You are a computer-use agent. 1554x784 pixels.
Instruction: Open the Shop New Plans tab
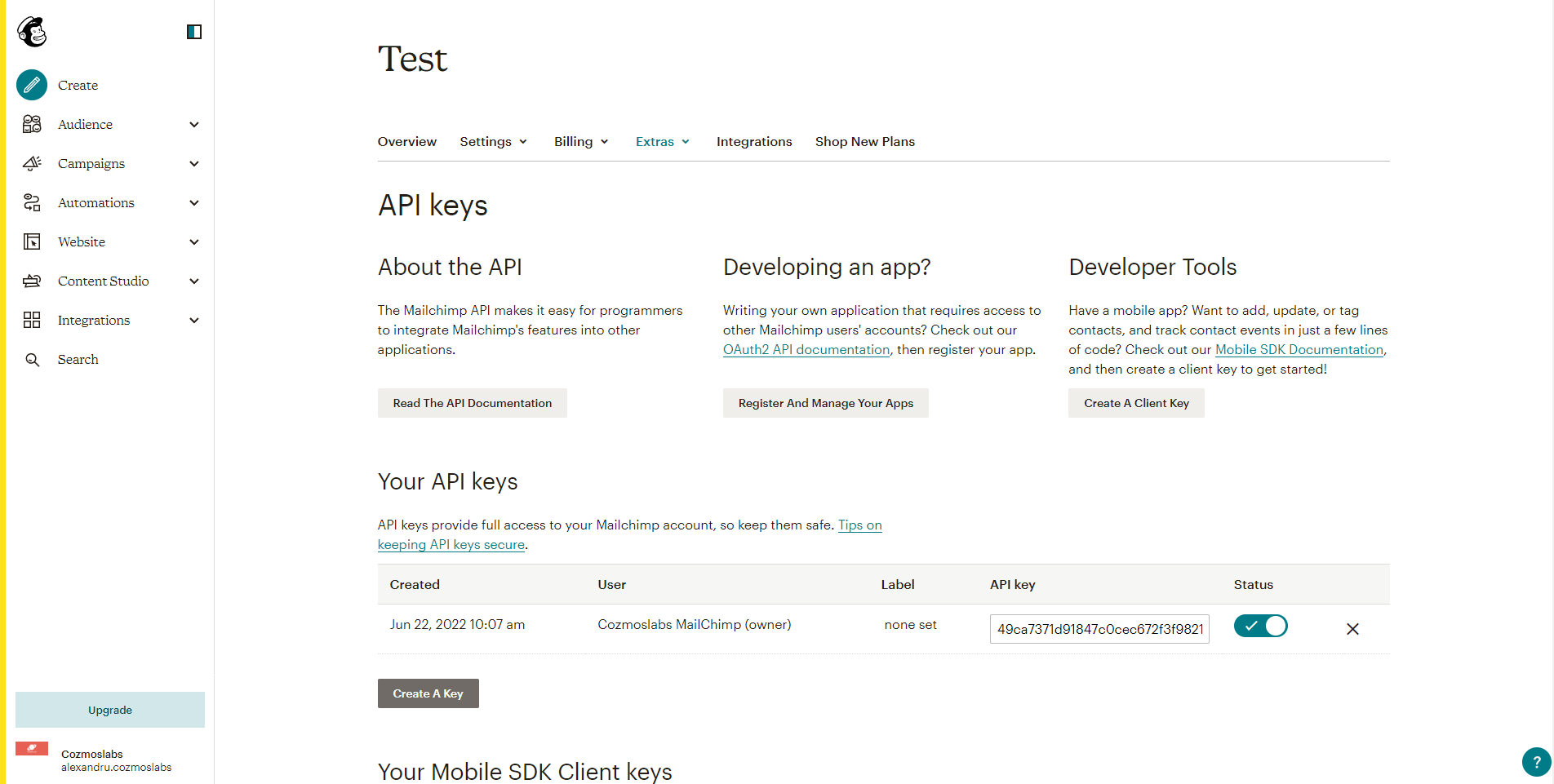click(865, 142)
